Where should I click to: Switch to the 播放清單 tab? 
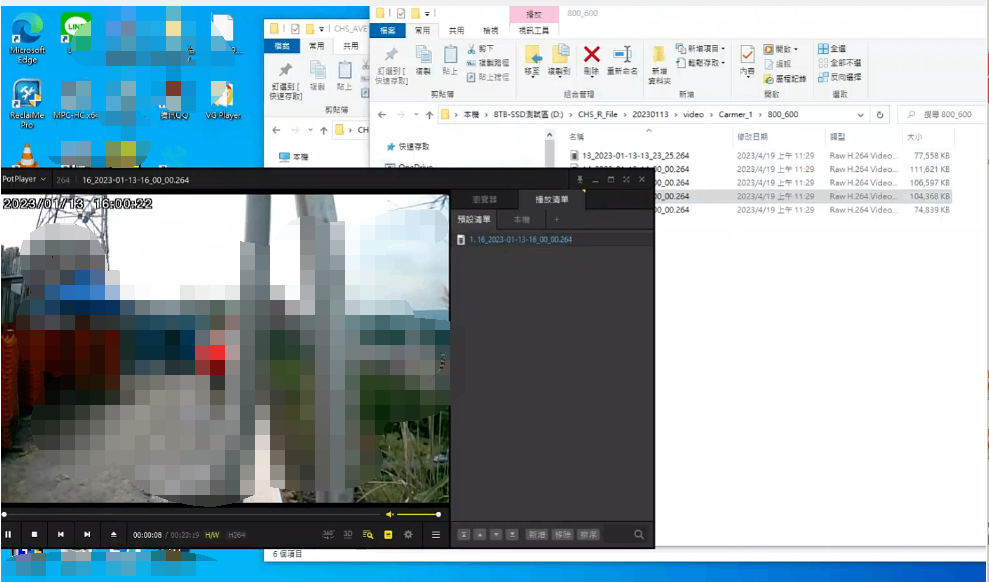551,199
